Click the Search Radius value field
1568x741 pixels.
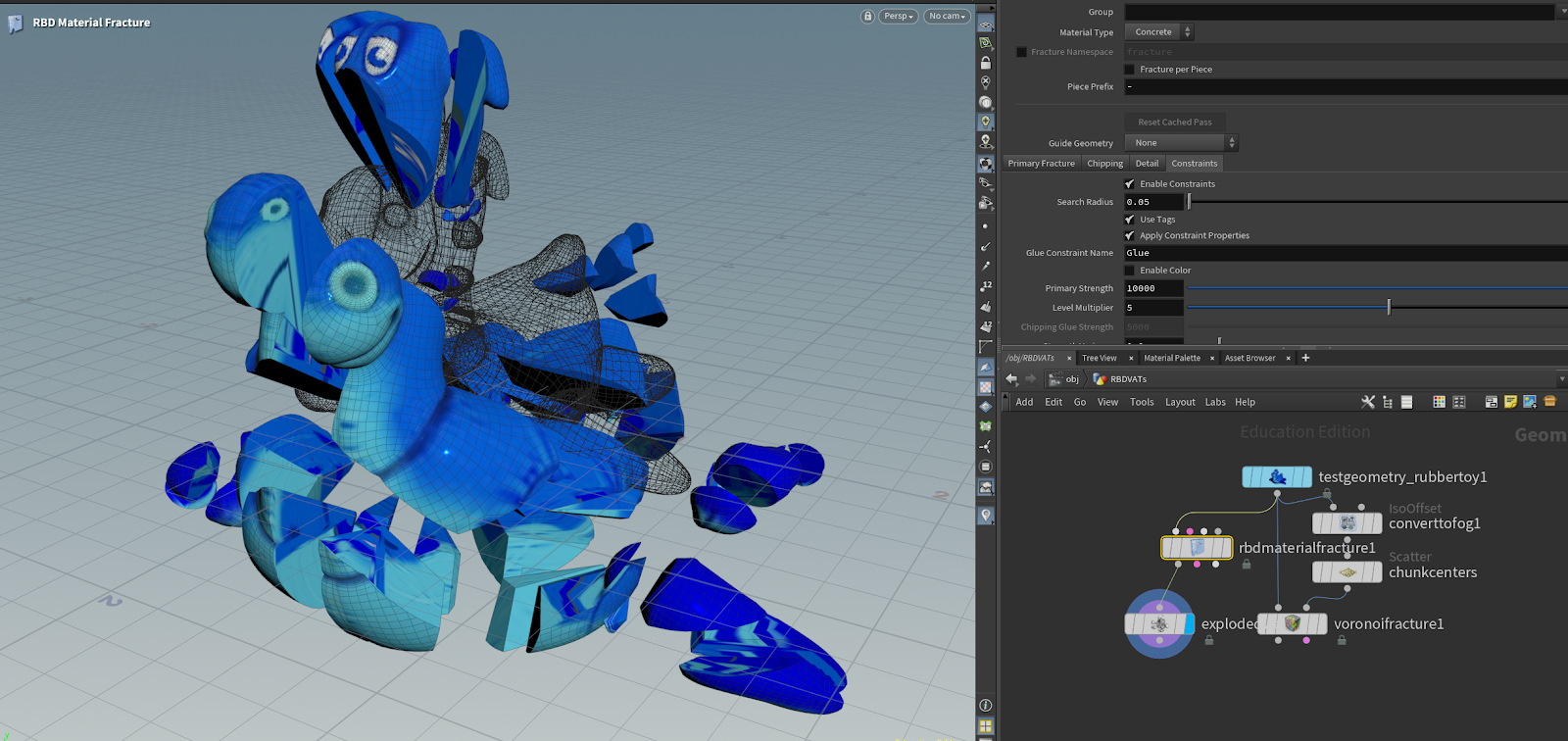point(1153,202)
